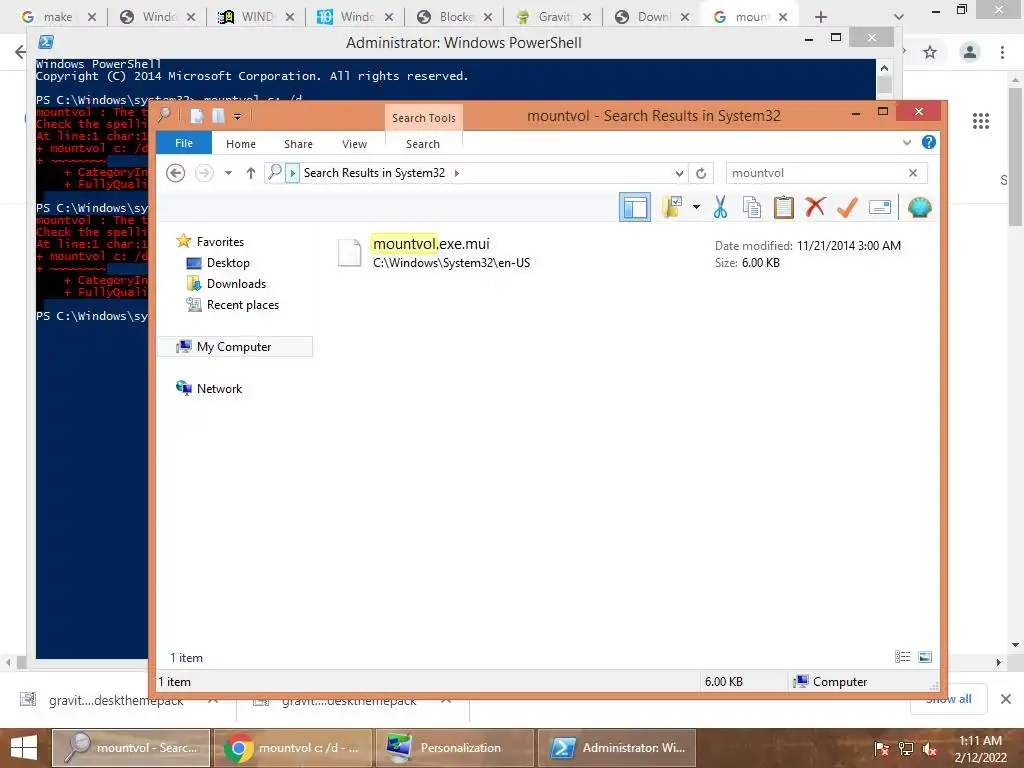
Task: Click the red X Delete icon
Action: point(815,208)
